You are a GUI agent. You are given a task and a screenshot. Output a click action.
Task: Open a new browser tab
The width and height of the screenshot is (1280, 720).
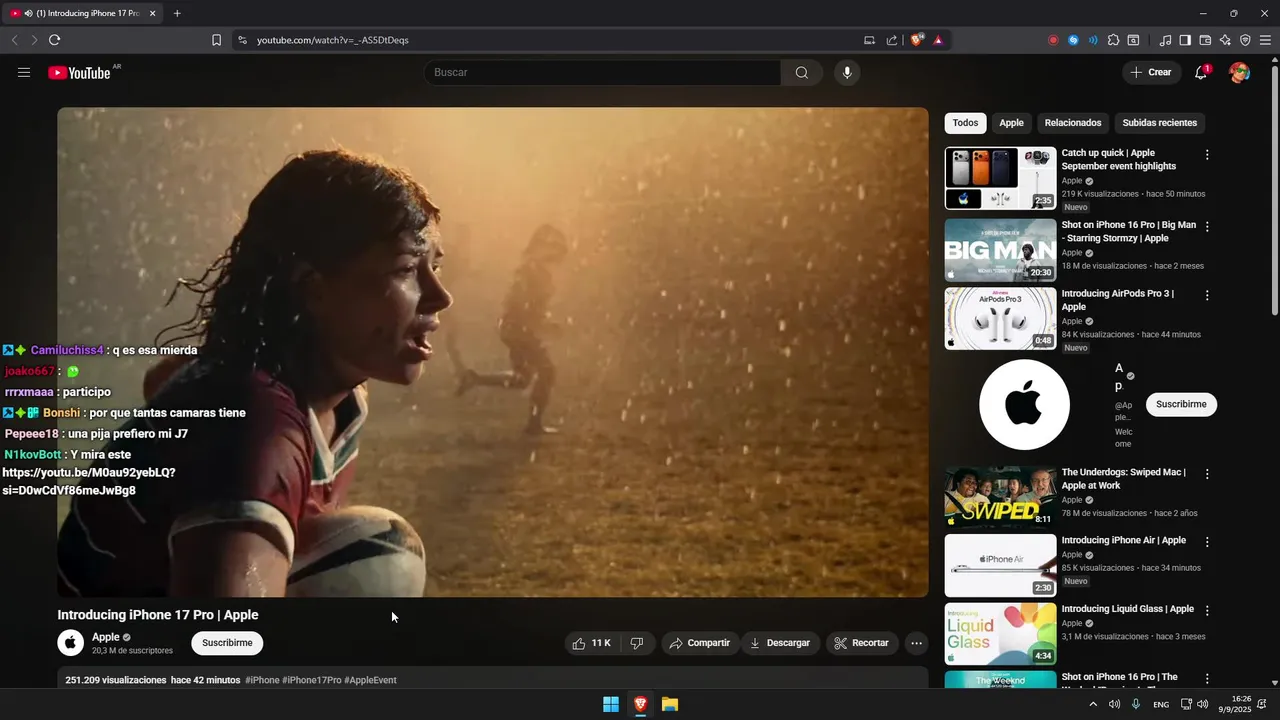177,13
